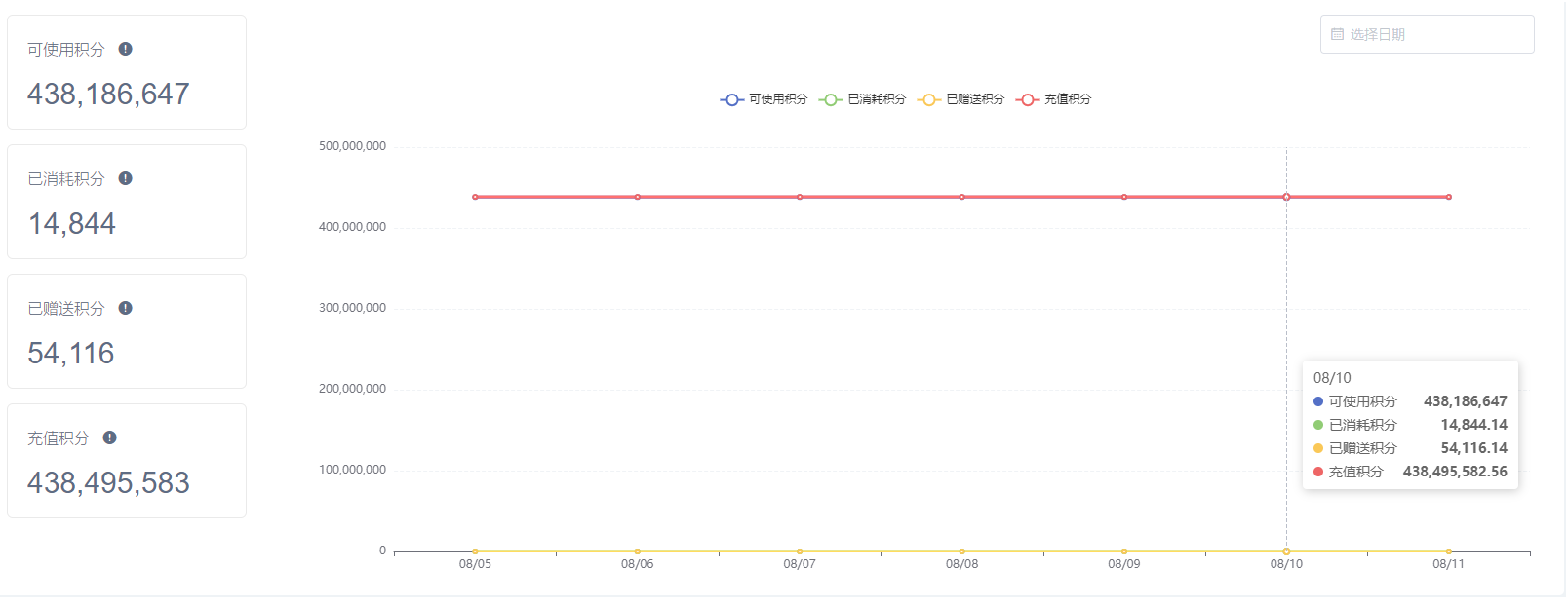Toggle 充值积分 series in chart legend
Screen dimensions: 1568x608
click(1053, 99)
